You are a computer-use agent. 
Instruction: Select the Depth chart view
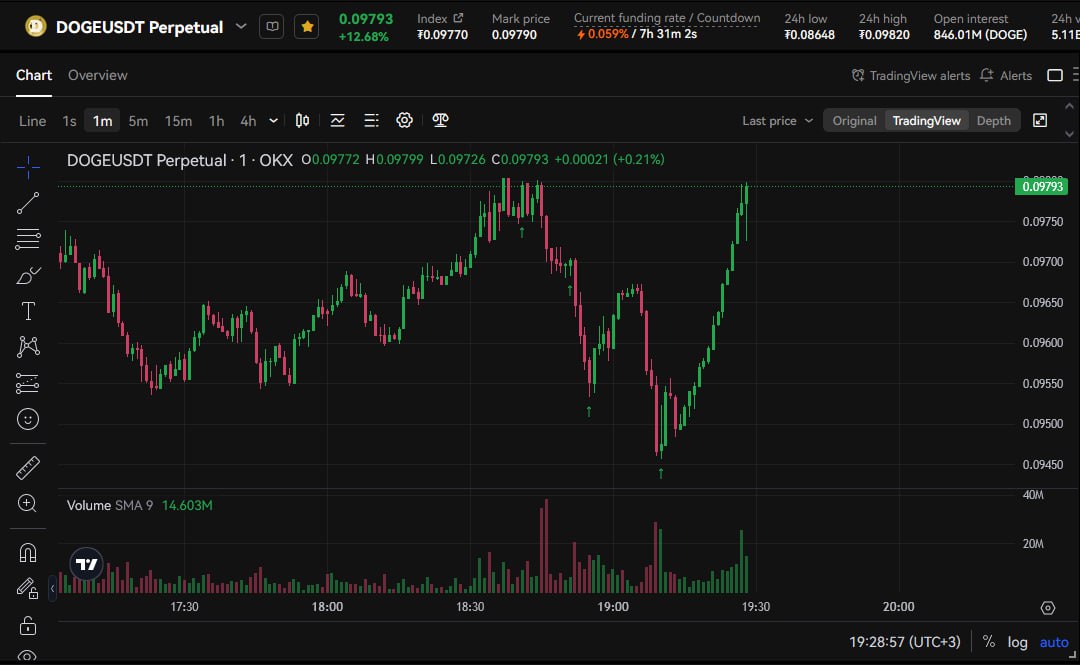pos(993,121)
